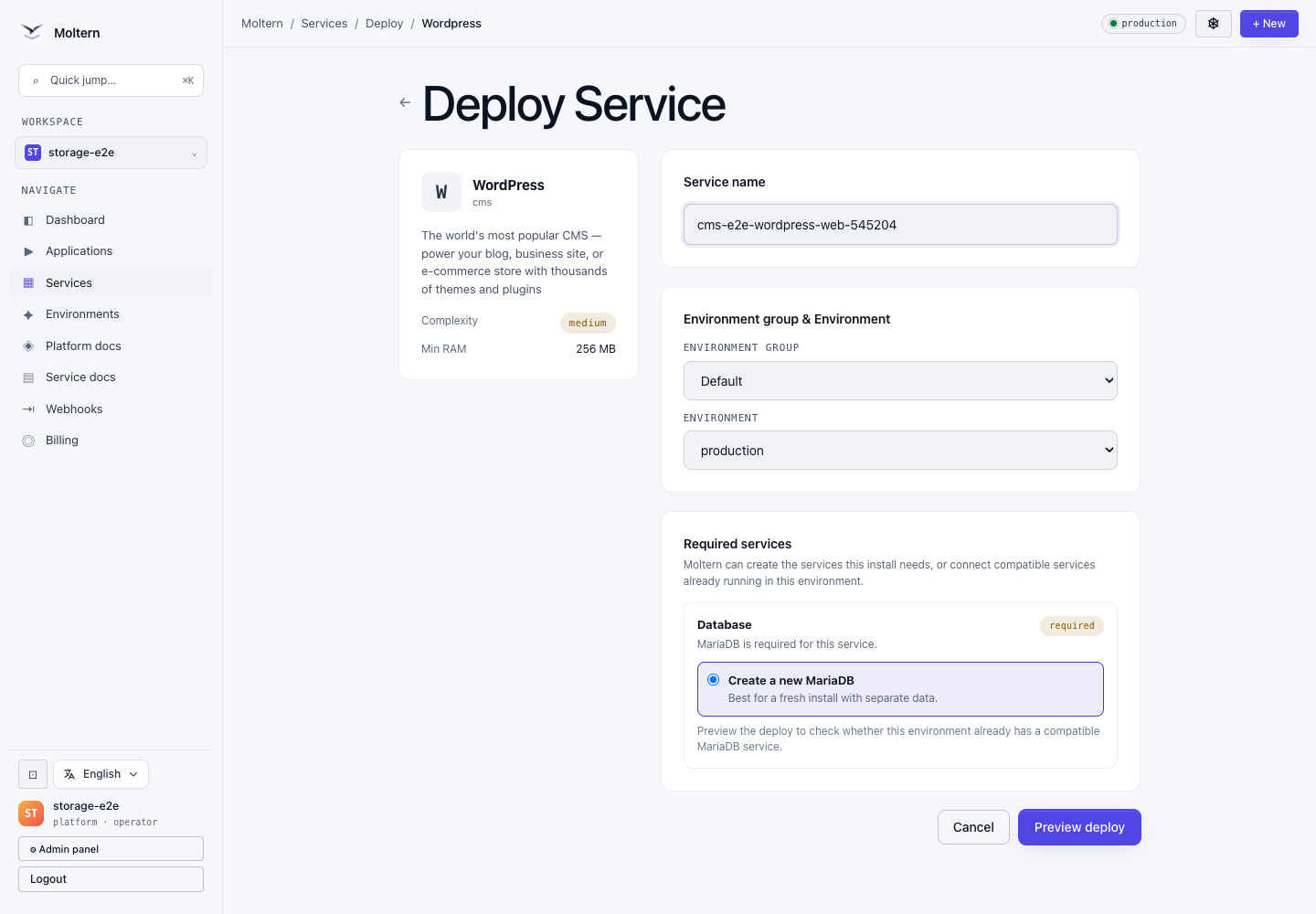Open Billing in sidebar
The height and width of the screenshot is (914, 1316).
111,441
